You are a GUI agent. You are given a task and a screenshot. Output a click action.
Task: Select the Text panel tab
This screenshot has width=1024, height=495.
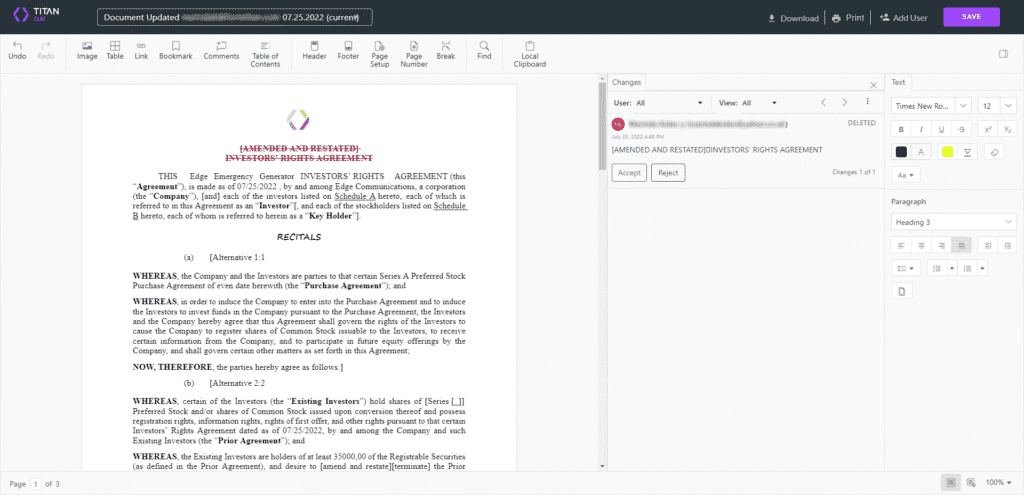pyautogui.click(x=898, y=82)
